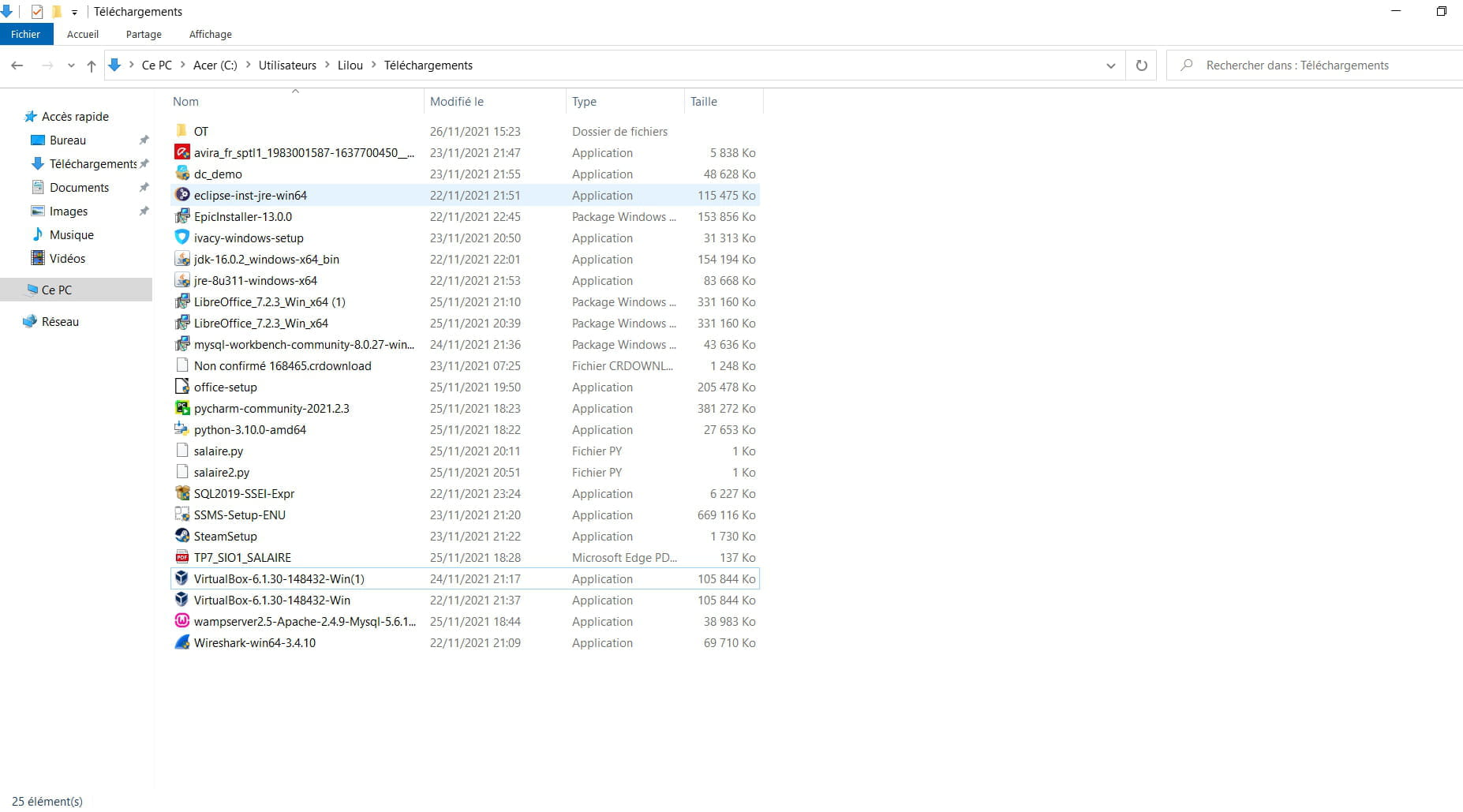
Task: Select the LibreOffice_7.2.3_Win_x64 file name
Action: pos(261,323)
